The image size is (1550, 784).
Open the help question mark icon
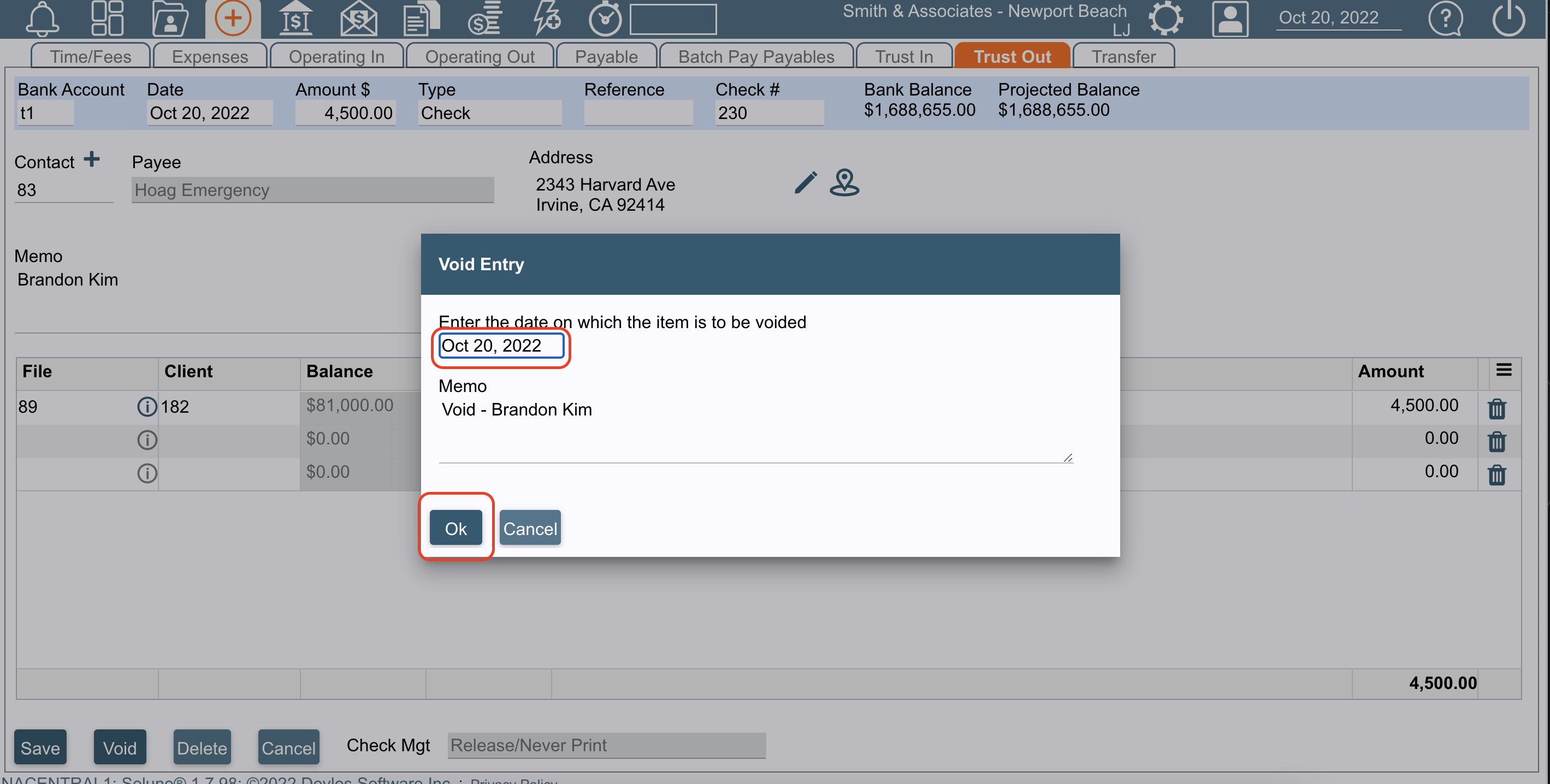[x=1445, y=18]
